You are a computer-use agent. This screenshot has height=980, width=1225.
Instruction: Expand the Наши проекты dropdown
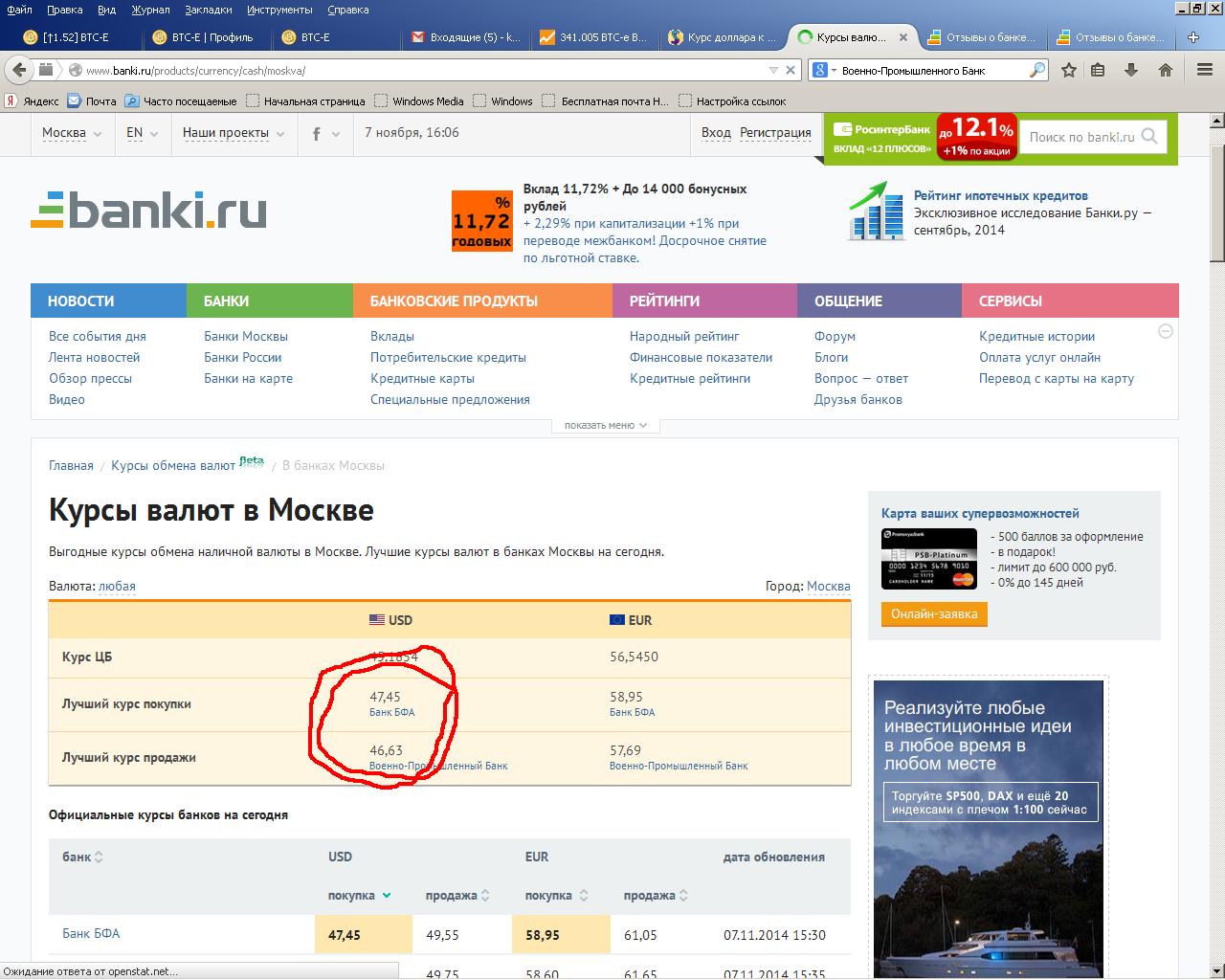pos(234,133)
